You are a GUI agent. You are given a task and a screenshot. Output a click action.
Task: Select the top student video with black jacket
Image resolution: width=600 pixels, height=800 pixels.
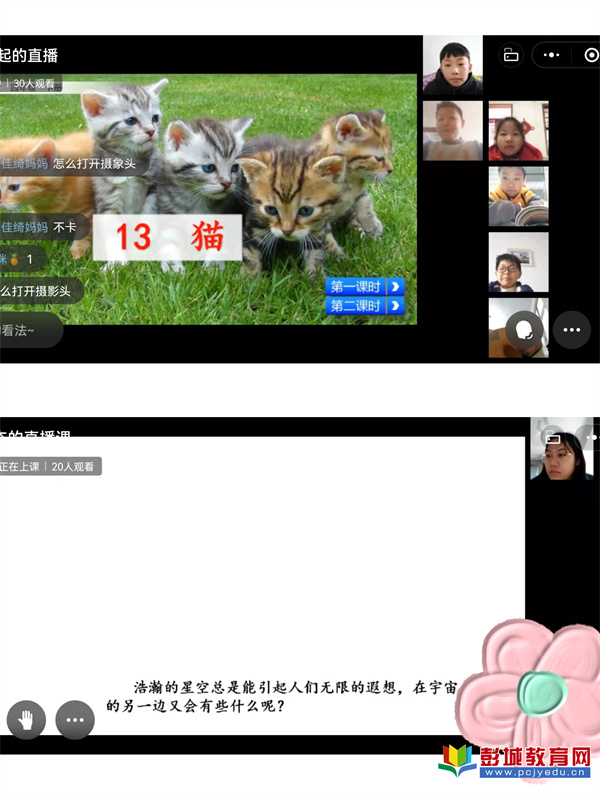click(x=453, y=65)
